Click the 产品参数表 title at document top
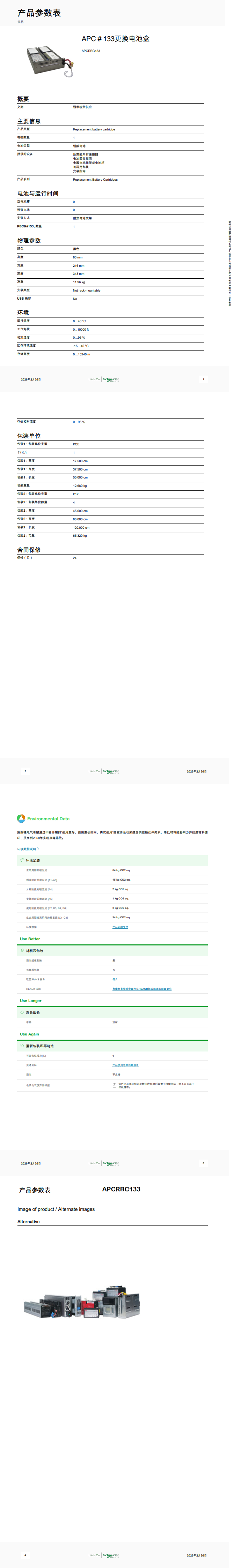Image resolution: width=234 pixels, height=1568 pixels. (x=39, y=13)
